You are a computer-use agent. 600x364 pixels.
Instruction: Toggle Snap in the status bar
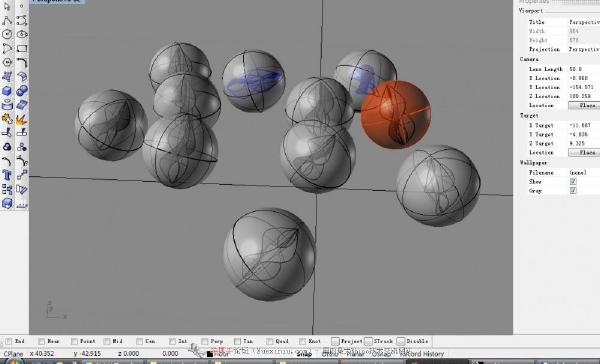coord(305,354)
